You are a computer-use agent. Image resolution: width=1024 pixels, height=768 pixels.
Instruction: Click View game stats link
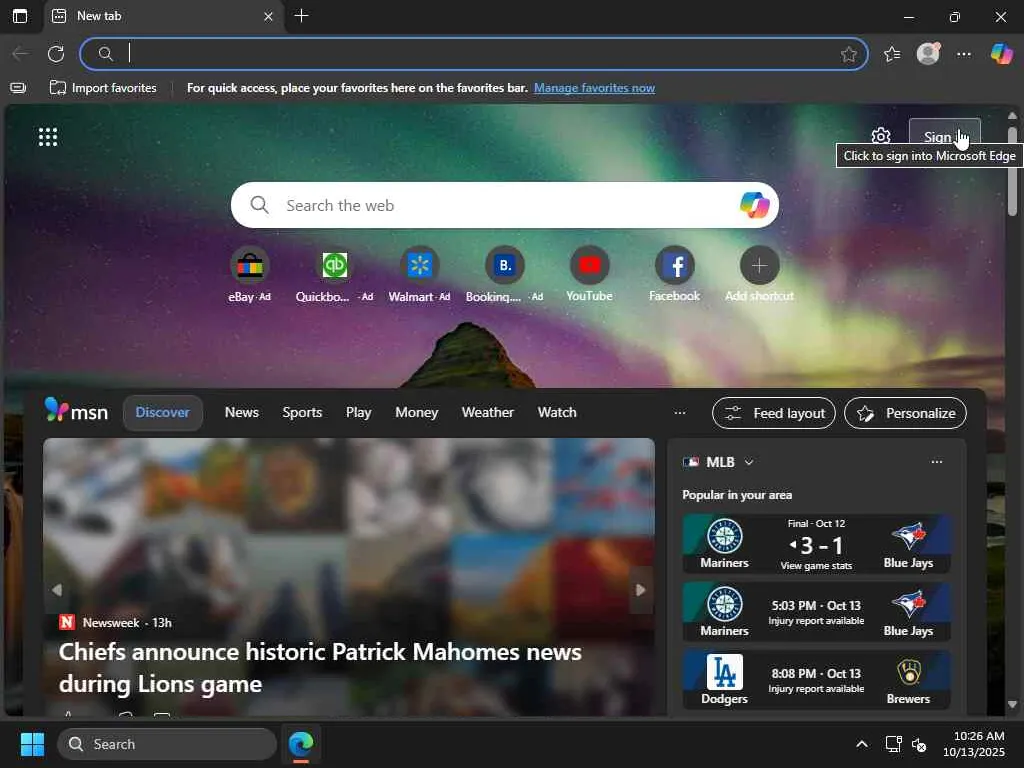[x=816, y=566]
